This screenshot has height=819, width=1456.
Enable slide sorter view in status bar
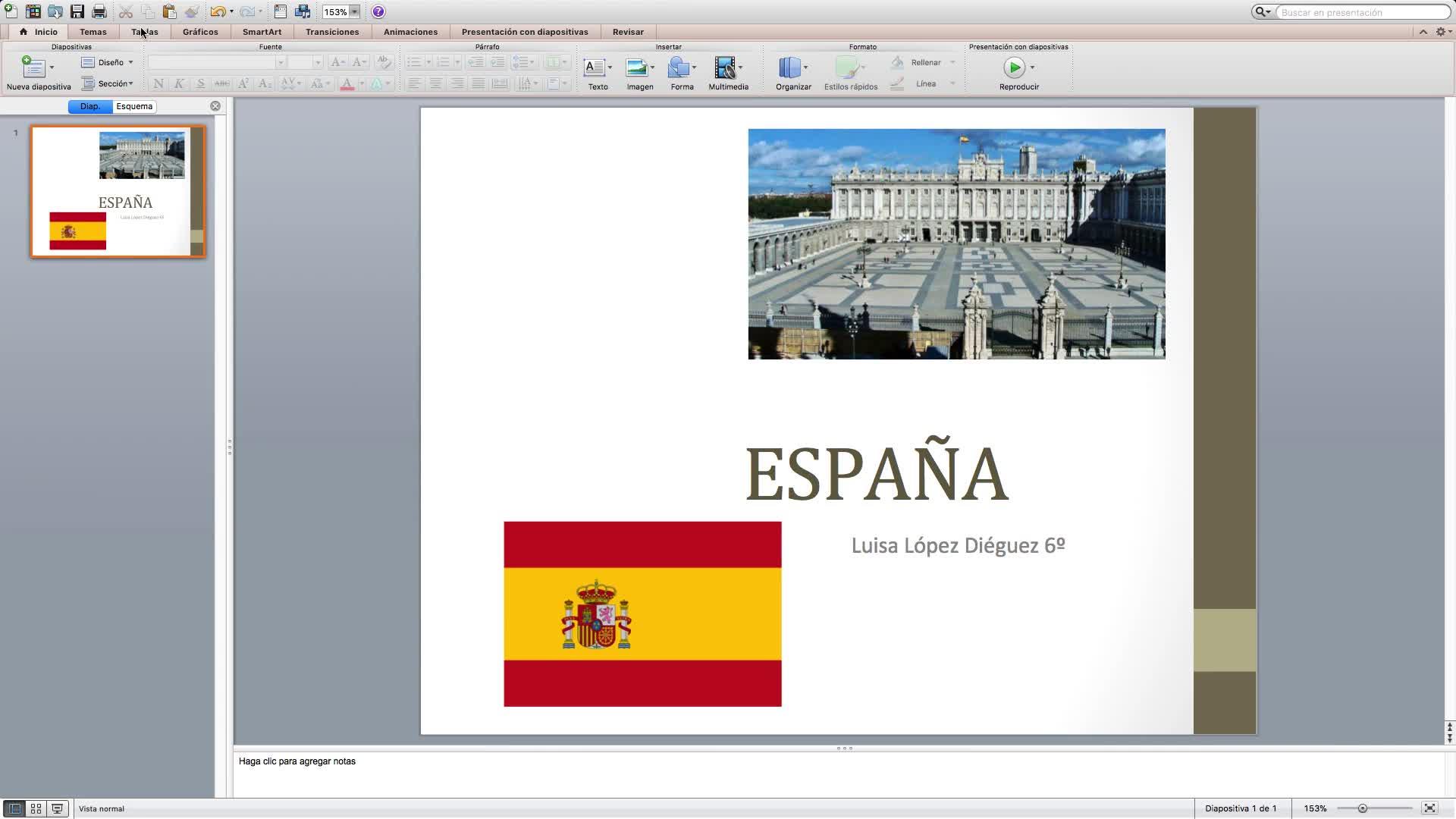(x=36, y=808)
